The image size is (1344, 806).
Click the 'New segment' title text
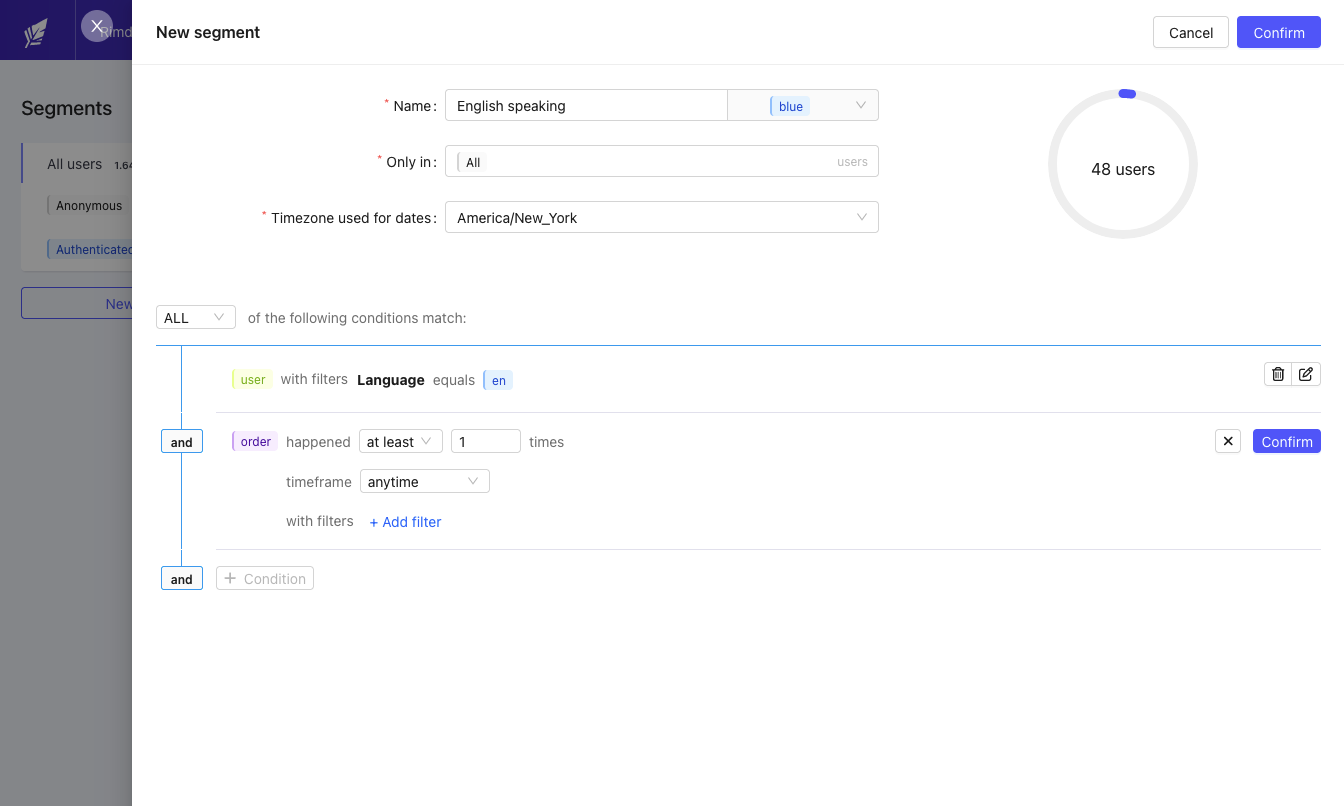(208, 32)
